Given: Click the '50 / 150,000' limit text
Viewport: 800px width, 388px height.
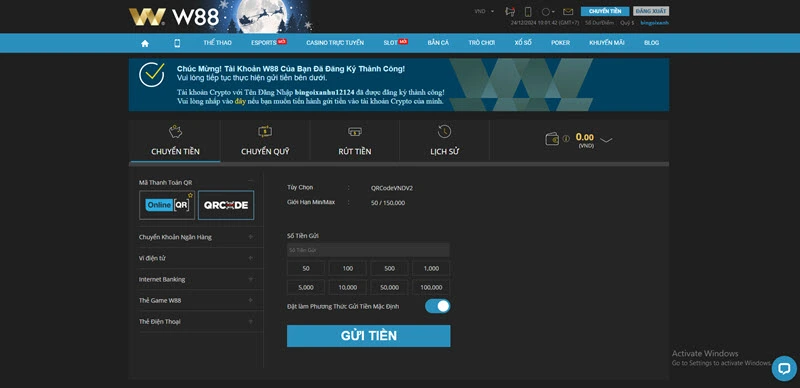Looking at the screenshot, I should pyautogui.click(x=388, y=203).
